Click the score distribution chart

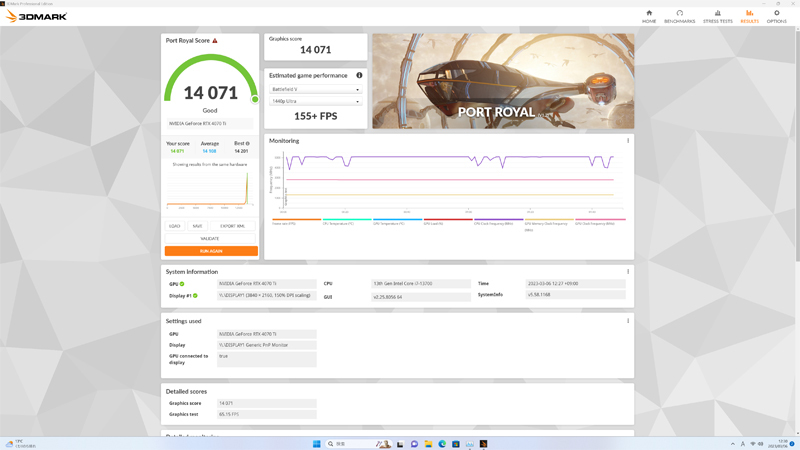pos(210,189)
